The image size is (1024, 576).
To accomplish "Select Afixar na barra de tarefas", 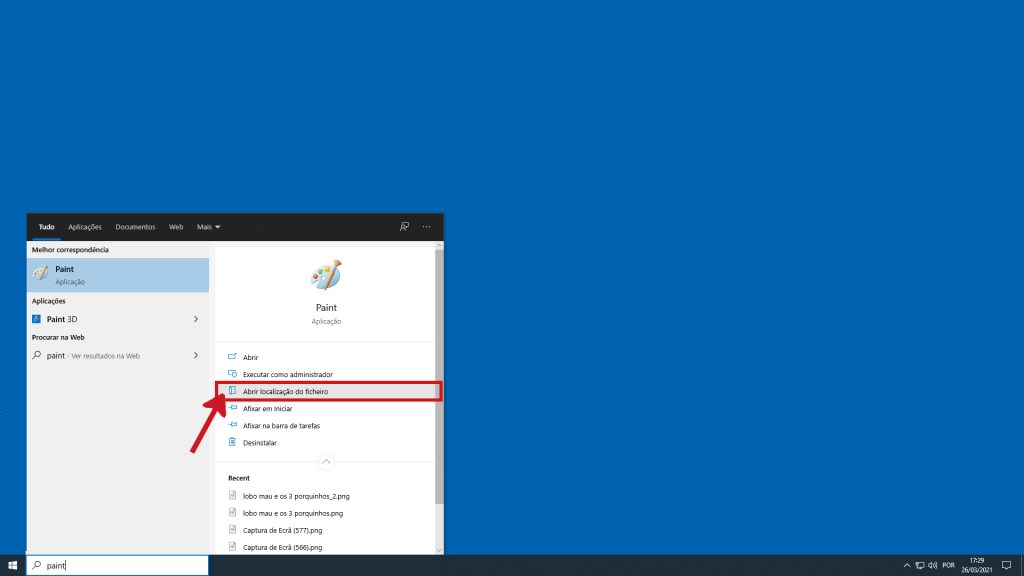I will [281, 426].
